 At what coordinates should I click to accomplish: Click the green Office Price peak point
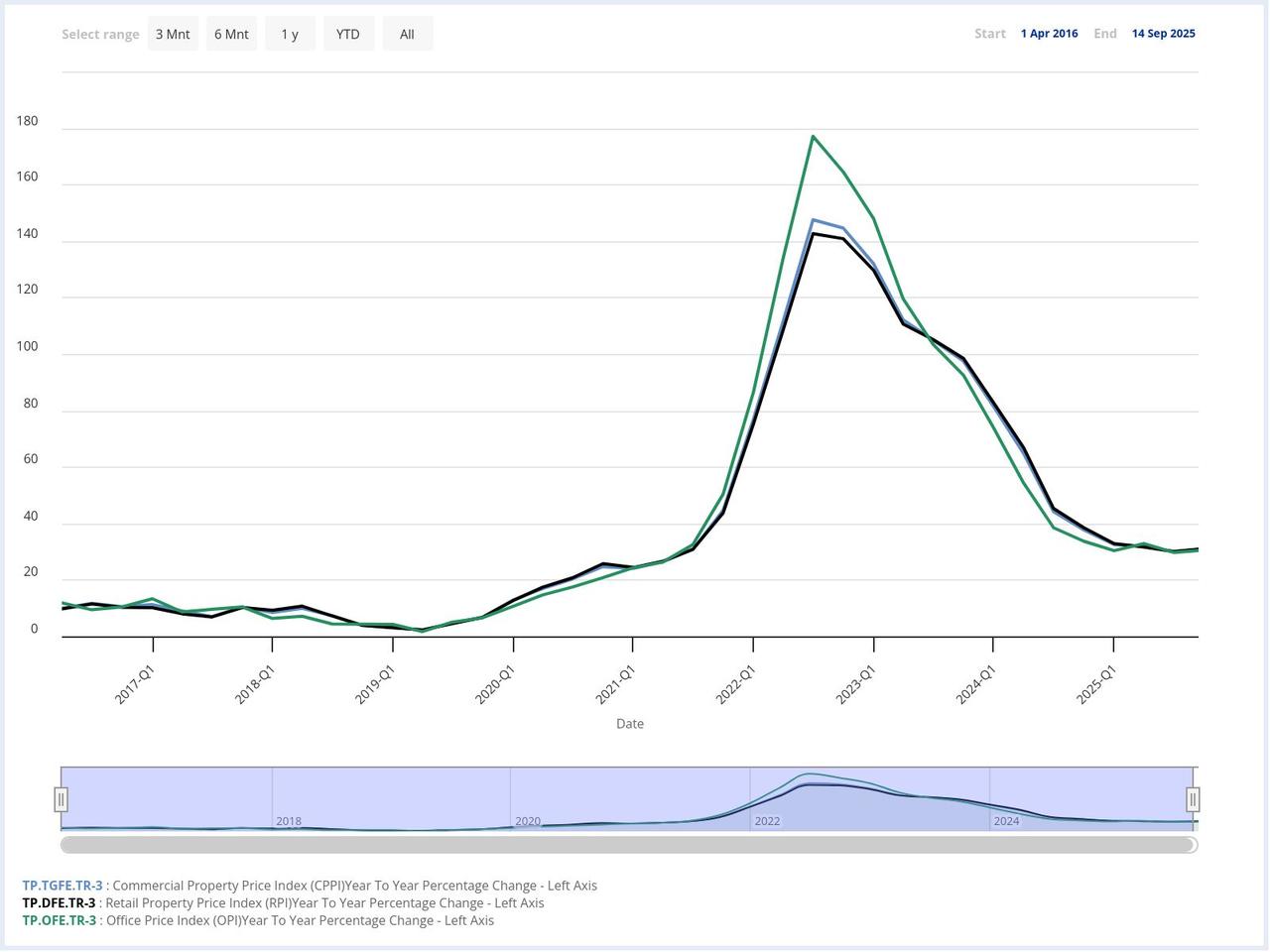(x=813, y=137)
